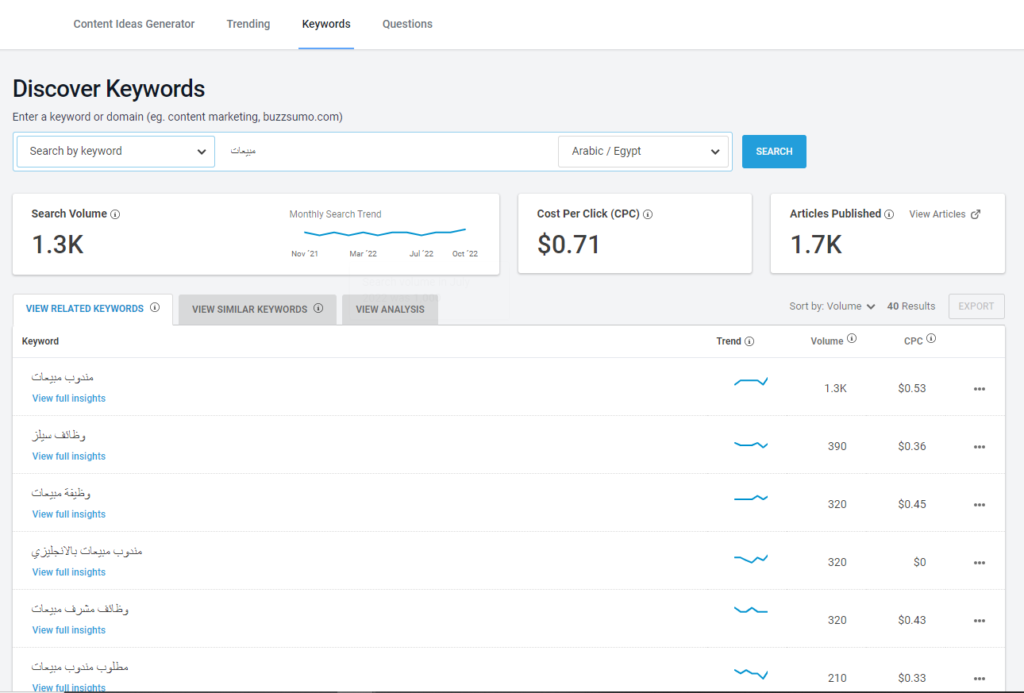The height and width of the screenshot is (693, 1024).
Task: Click View full insights under the first keyword
Action: 69,398
